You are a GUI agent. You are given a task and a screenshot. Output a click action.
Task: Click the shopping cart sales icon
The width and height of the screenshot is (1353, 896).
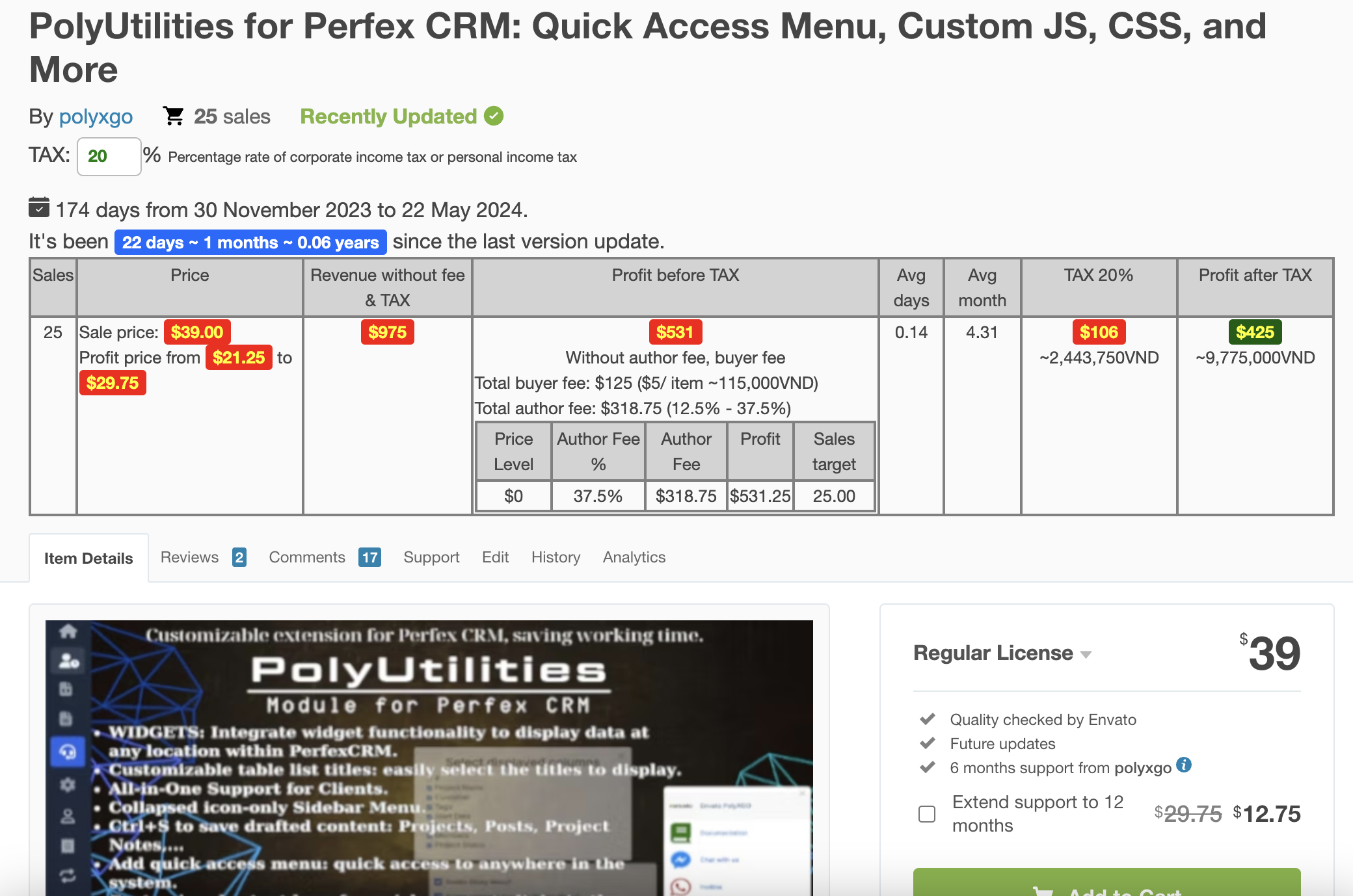174,116
